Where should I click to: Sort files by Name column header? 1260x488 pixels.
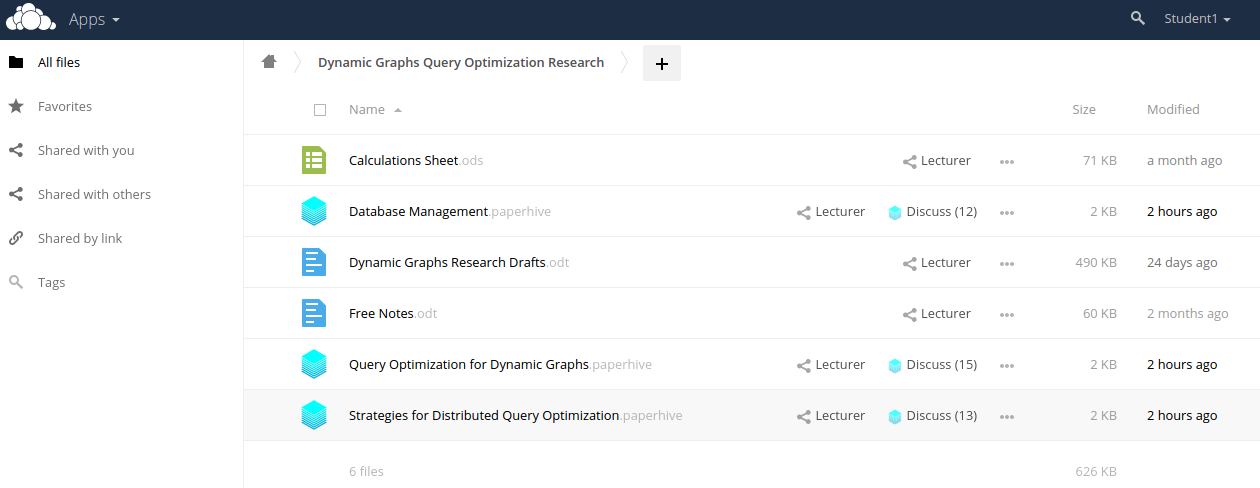click(x=375, y=110)
